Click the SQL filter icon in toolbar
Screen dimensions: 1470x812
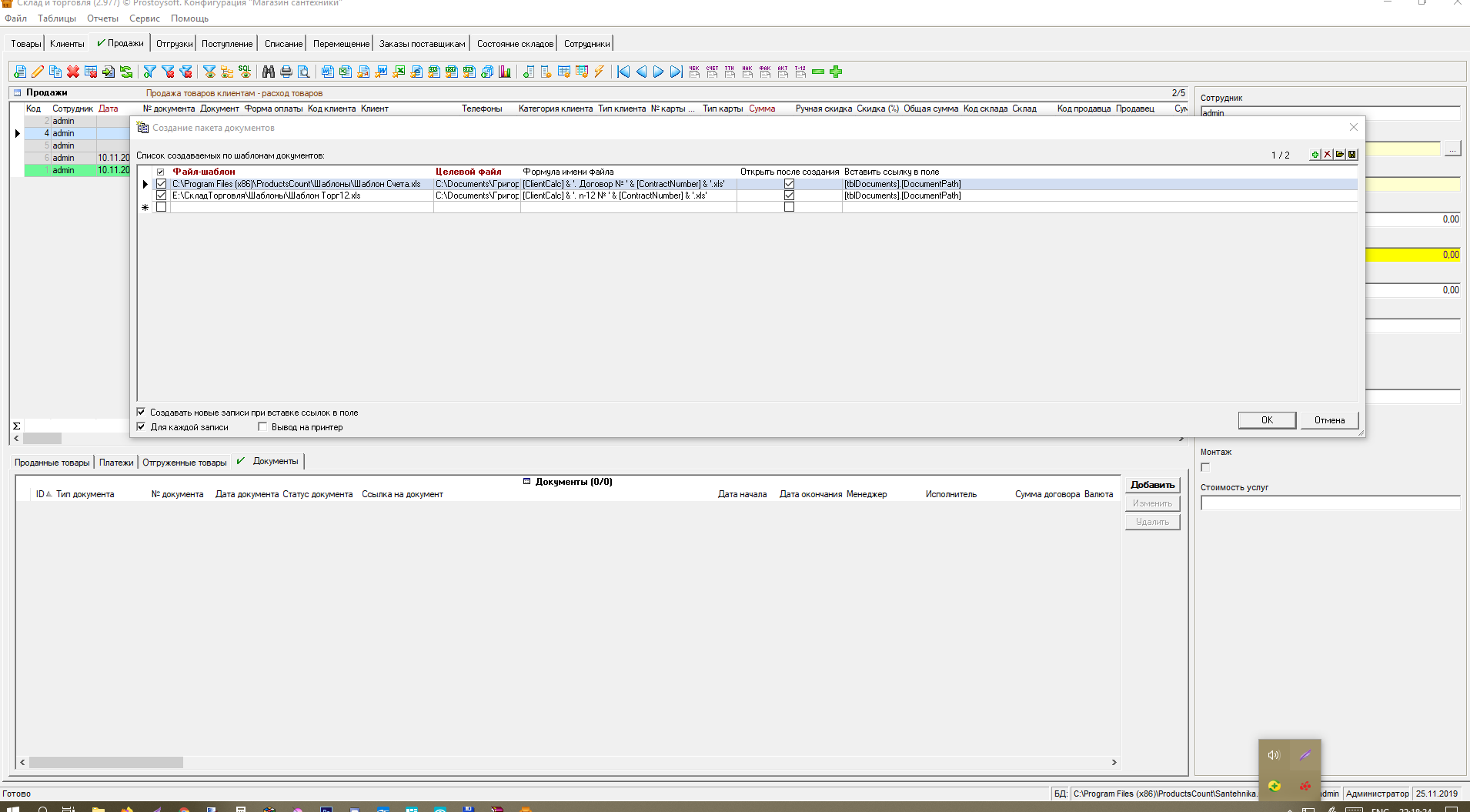coord(245,72)
